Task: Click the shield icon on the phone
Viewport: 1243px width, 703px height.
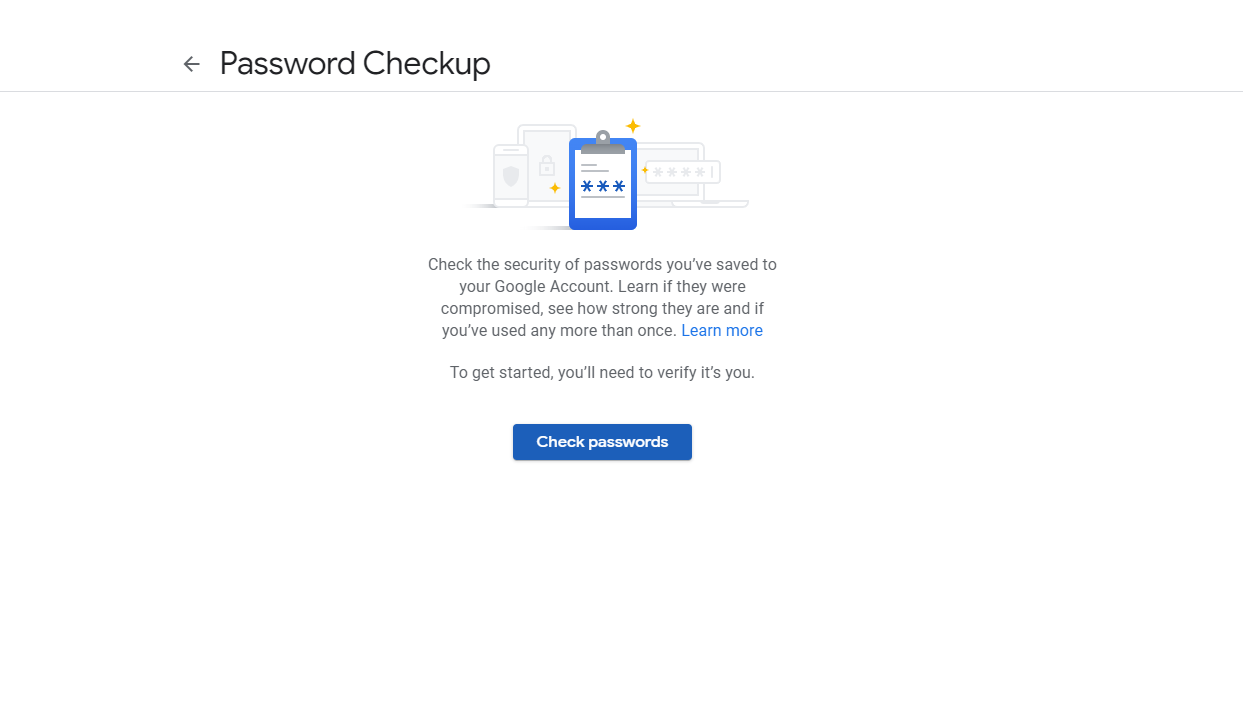Action: 511,176
